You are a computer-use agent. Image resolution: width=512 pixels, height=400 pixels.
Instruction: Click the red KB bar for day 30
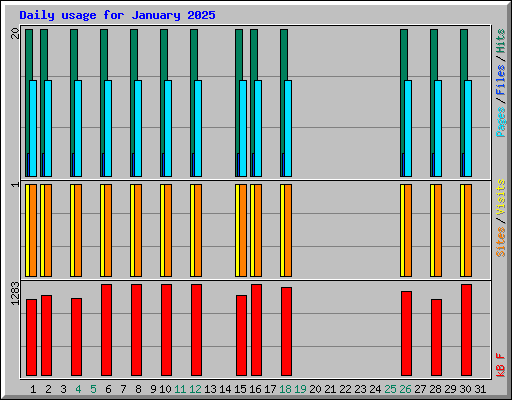click(x=466, y=330)
